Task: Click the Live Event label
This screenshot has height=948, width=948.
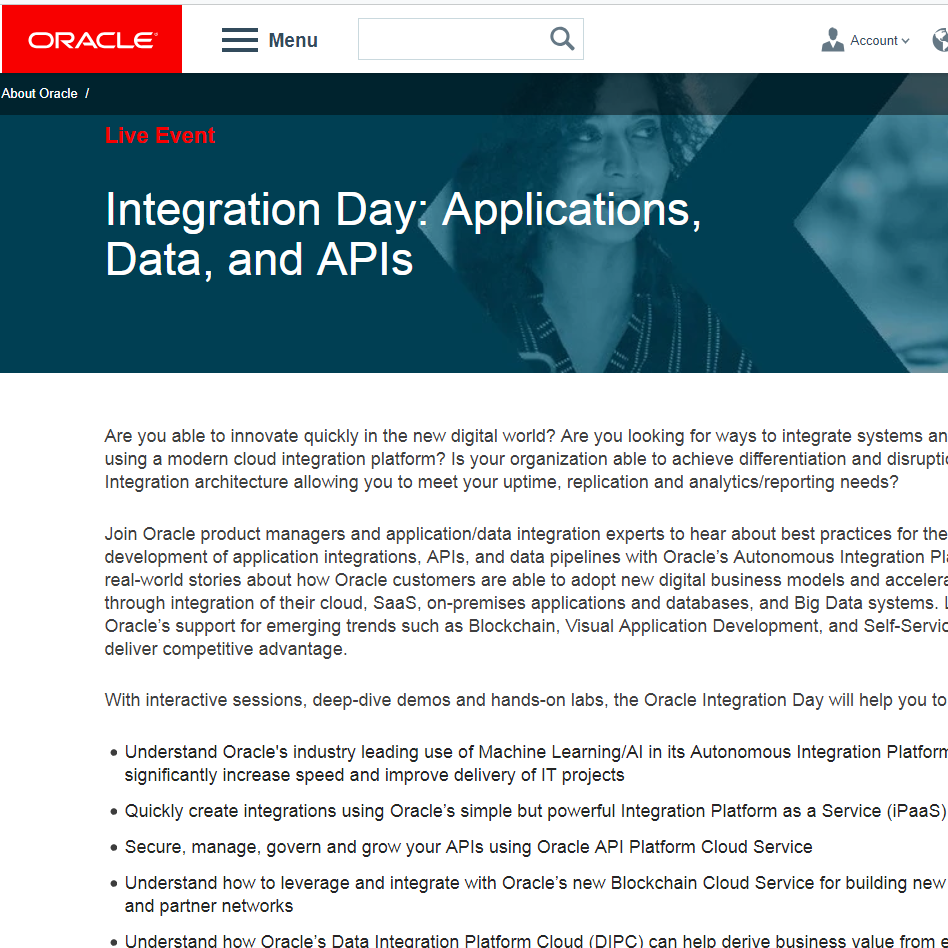Action: click(160, 135)
